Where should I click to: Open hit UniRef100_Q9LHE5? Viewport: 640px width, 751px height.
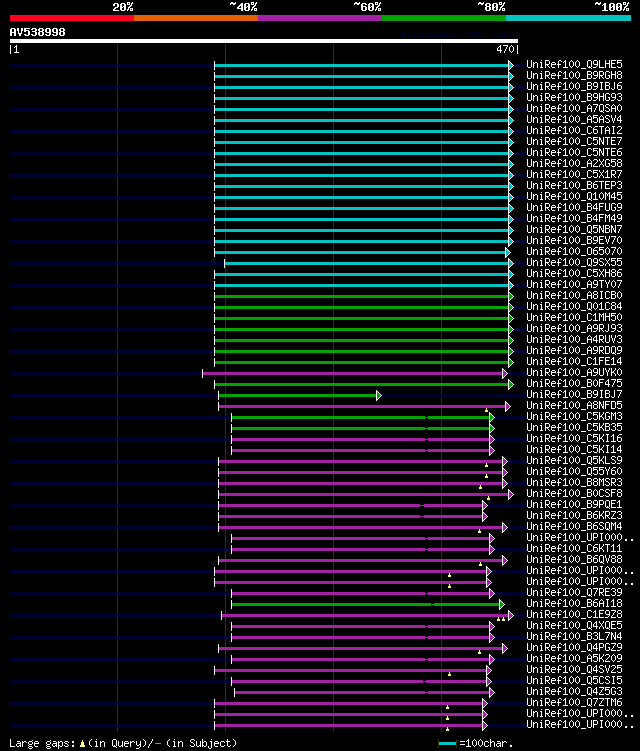click(x=574, y=64)
